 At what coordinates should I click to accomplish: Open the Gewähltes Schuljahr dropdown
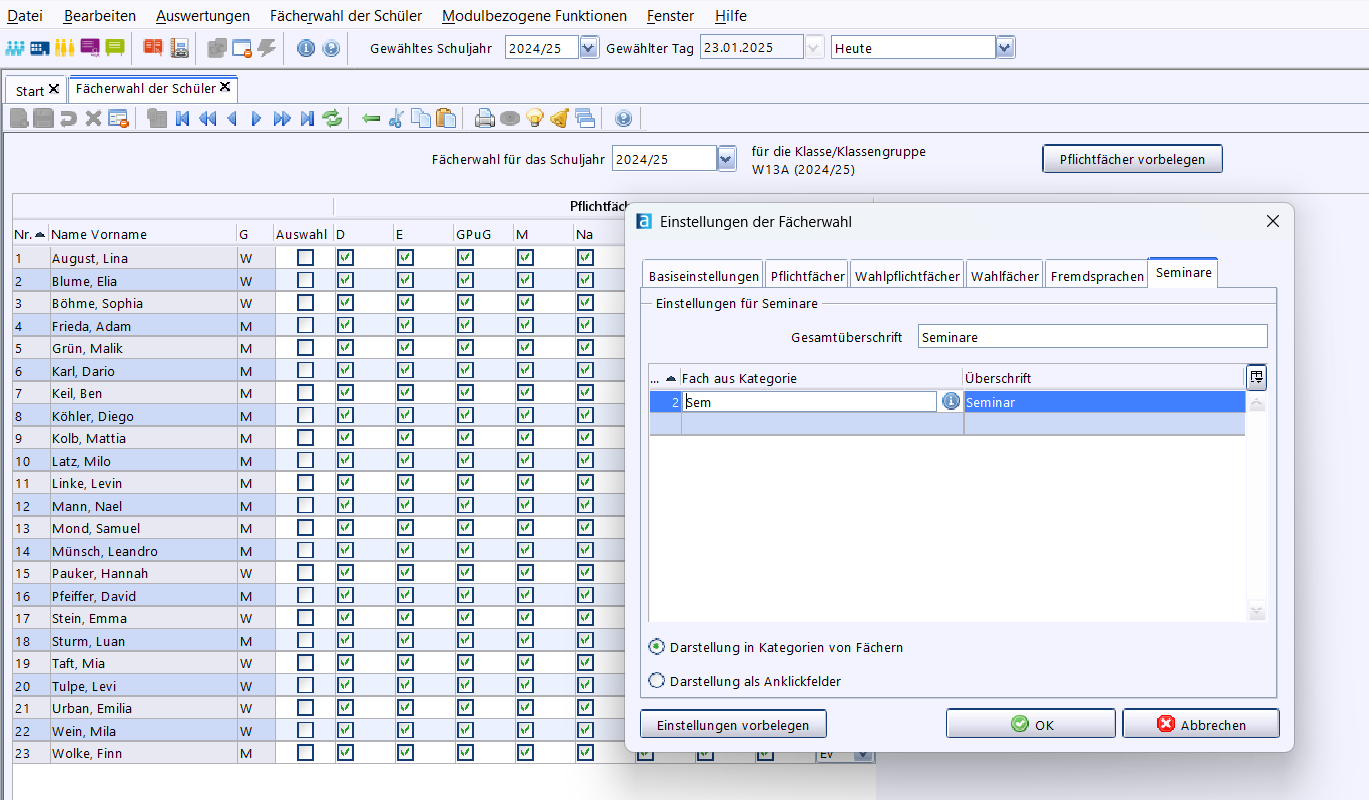(589, 48)
